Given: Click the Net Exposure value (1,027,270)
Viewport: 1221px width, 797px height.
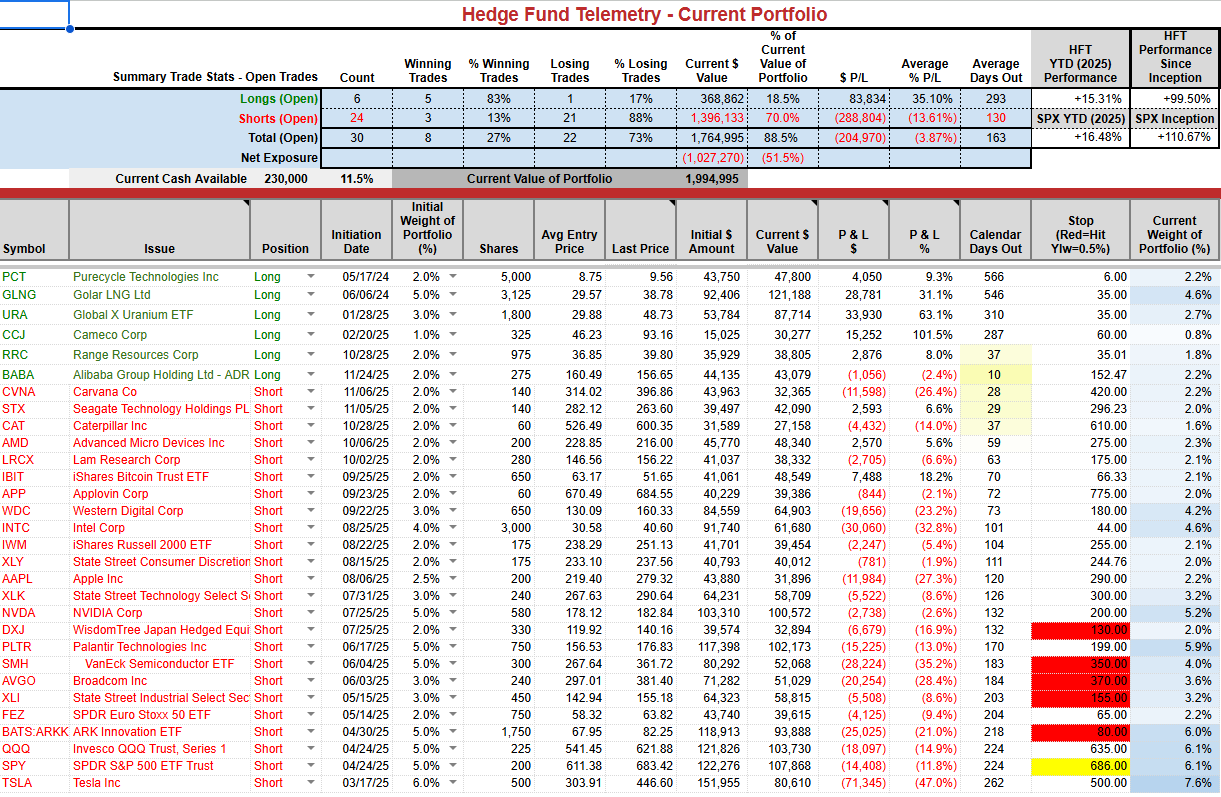Looking at the screenshot, I should click(x=711, y=158).
